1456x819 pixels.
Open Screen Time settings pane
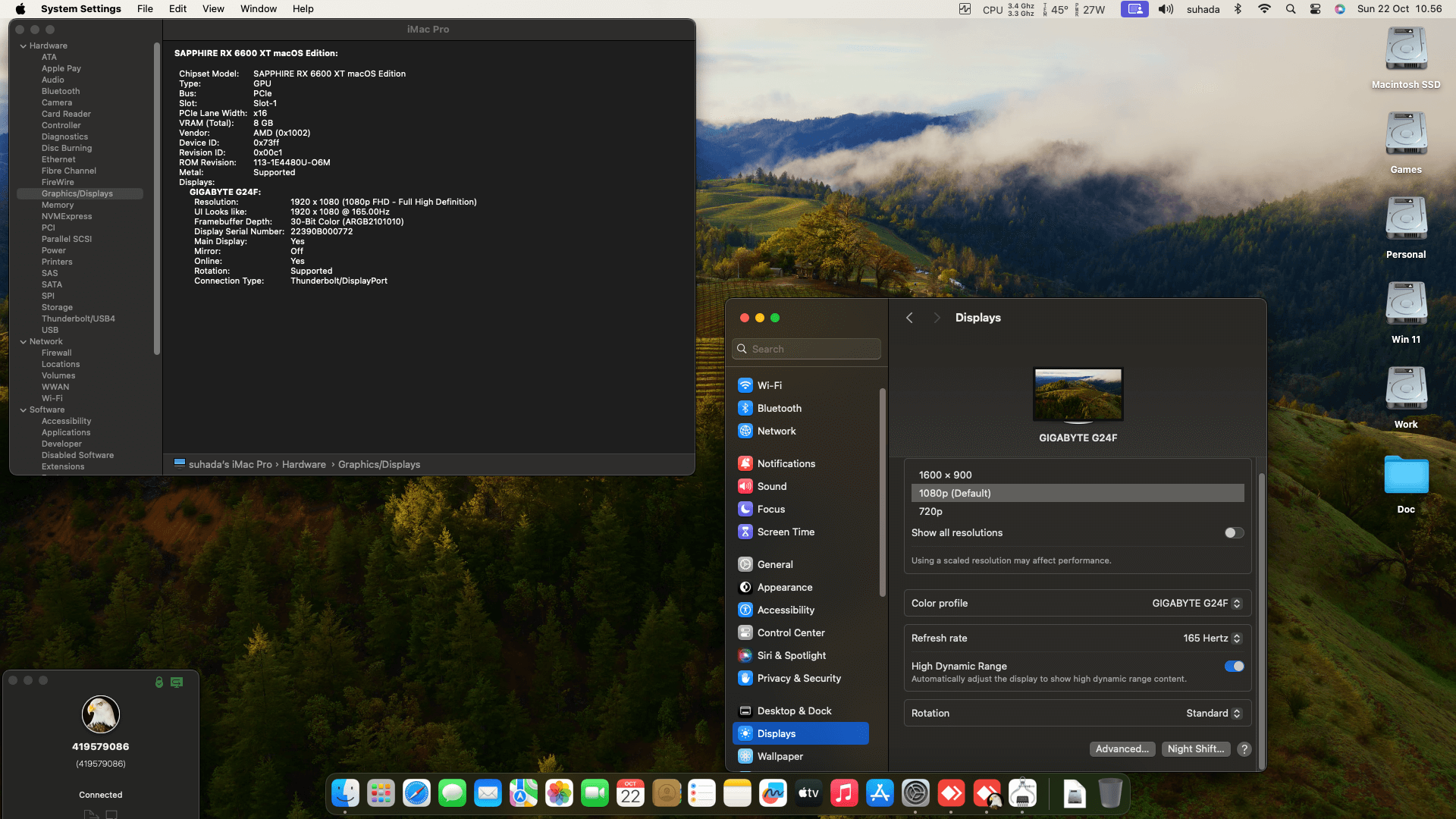coord(786,532)
